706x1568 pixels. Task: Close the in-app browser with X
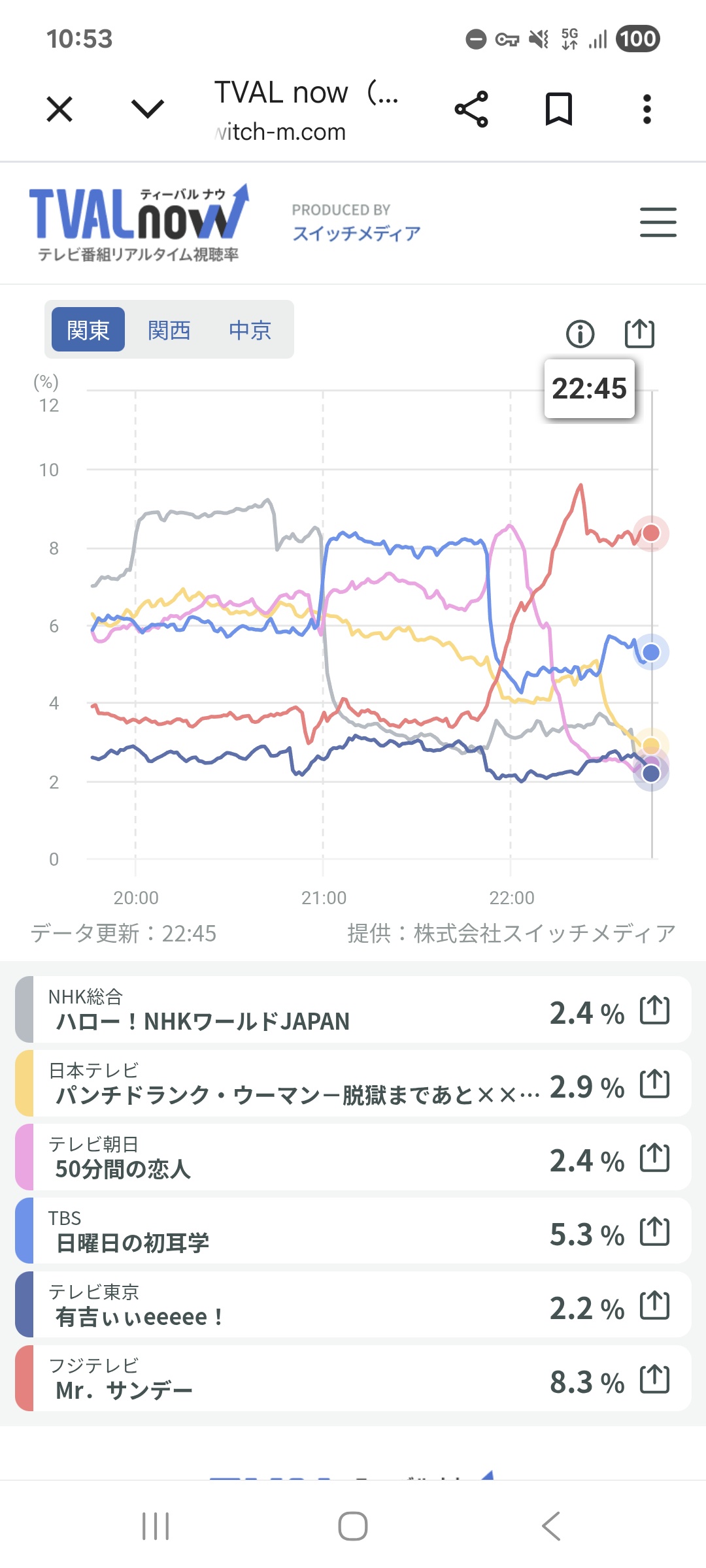[x=59, y=109]
